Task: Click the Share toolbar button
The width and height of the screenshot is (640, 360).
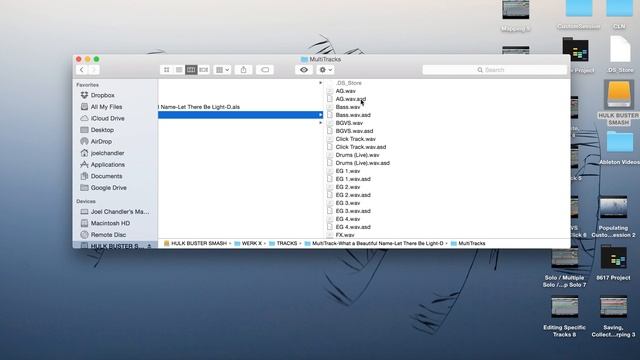Action: coord(244,70)
